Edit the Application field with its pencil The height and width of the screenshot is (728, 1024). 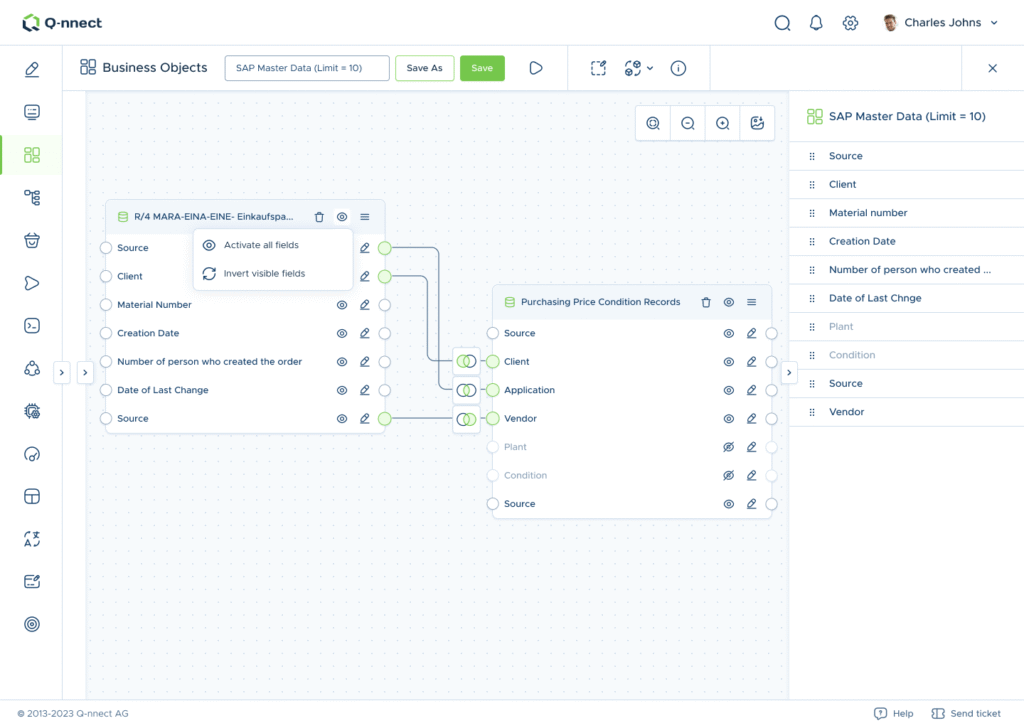pyautogui.click(x=752, y=390)
